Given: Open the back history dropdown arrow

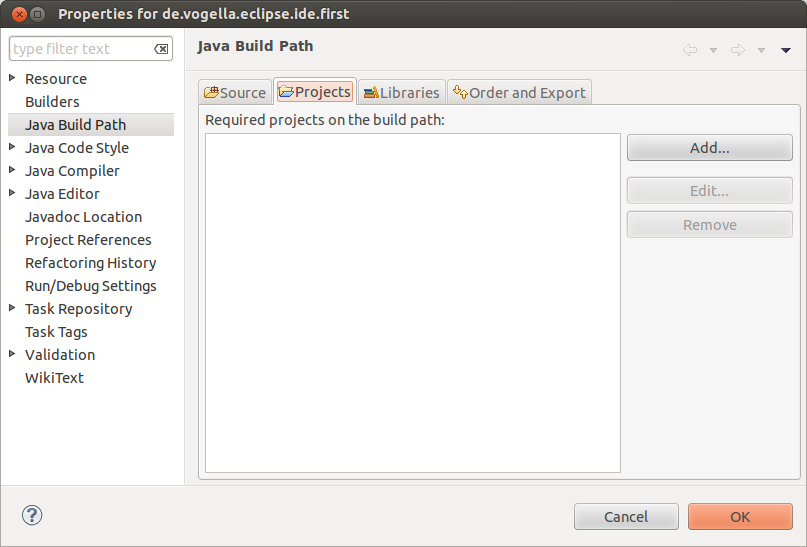Looking at the screenshot, I should coord(713,50).
